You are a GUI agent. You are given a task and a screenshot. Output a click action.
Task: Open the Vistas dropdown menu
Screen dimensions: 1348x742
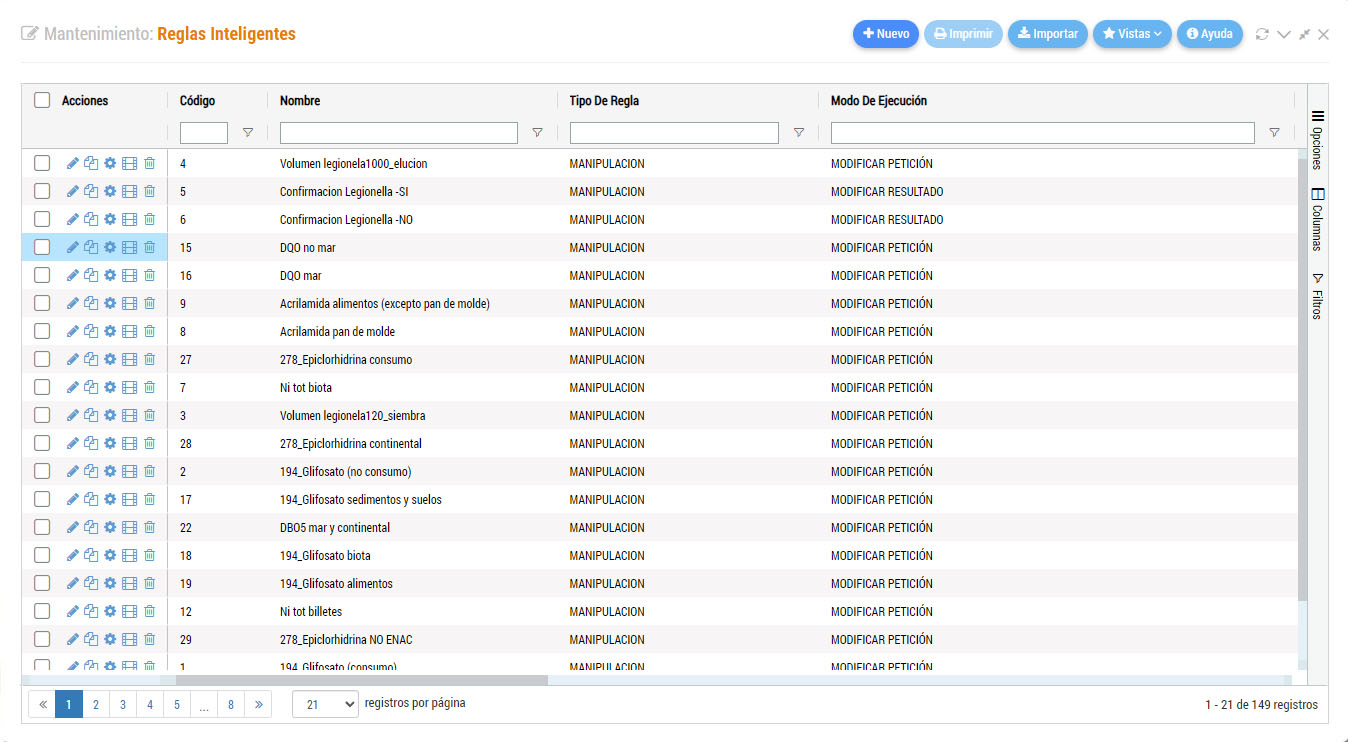point(1132,34)
